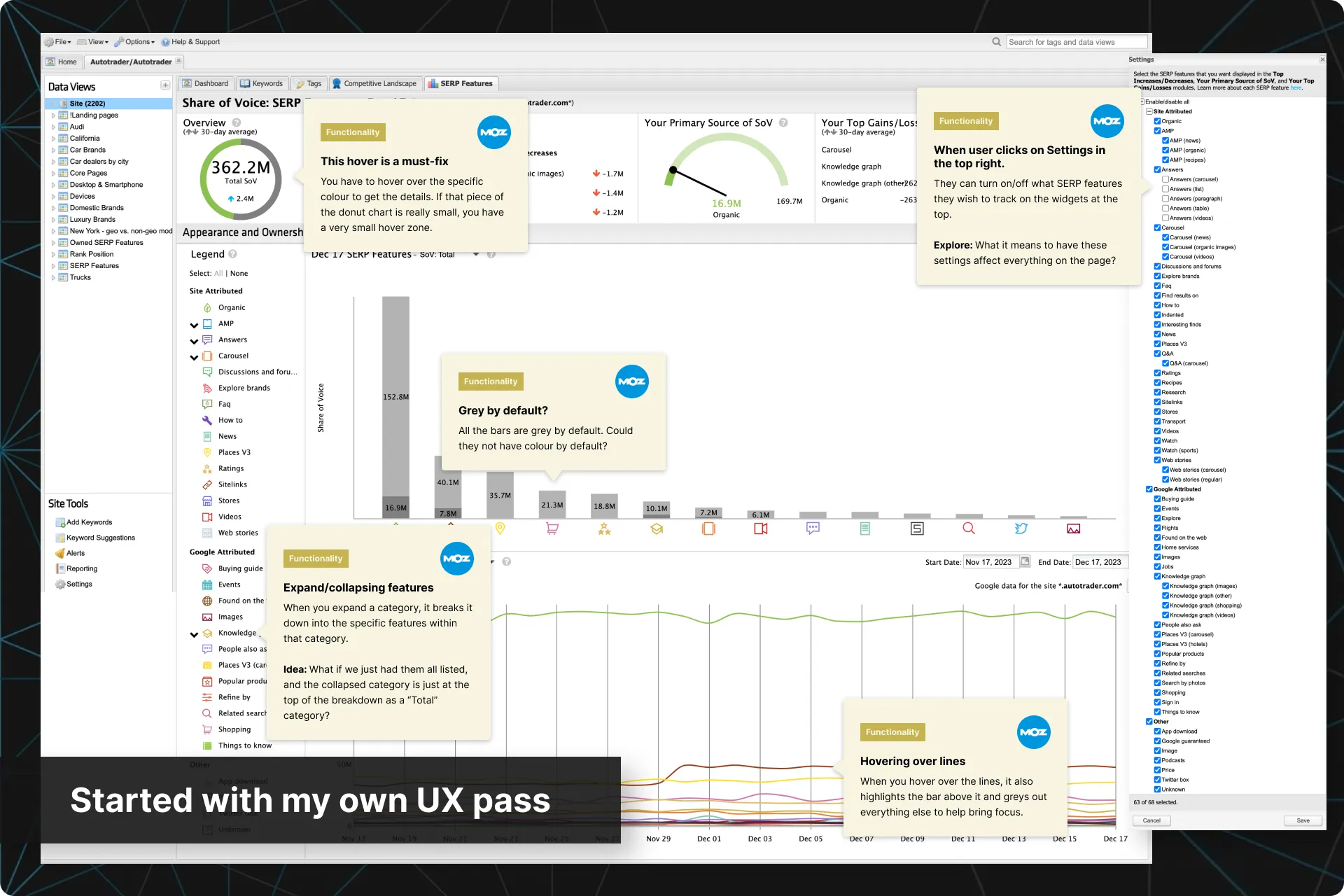The image size is (1344, 896).
Task: Collapse Site Attributed group in Settings panel
Action: tap(1149, 111)
